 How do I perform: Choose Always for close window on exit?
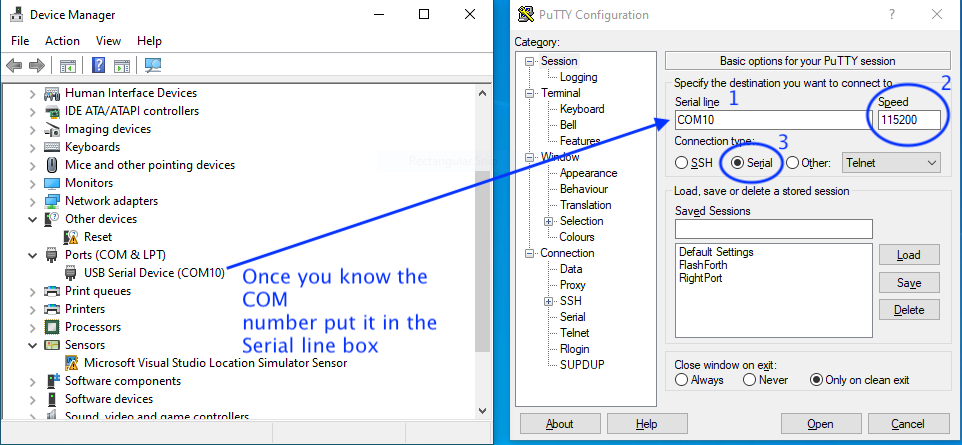[682, 380]
